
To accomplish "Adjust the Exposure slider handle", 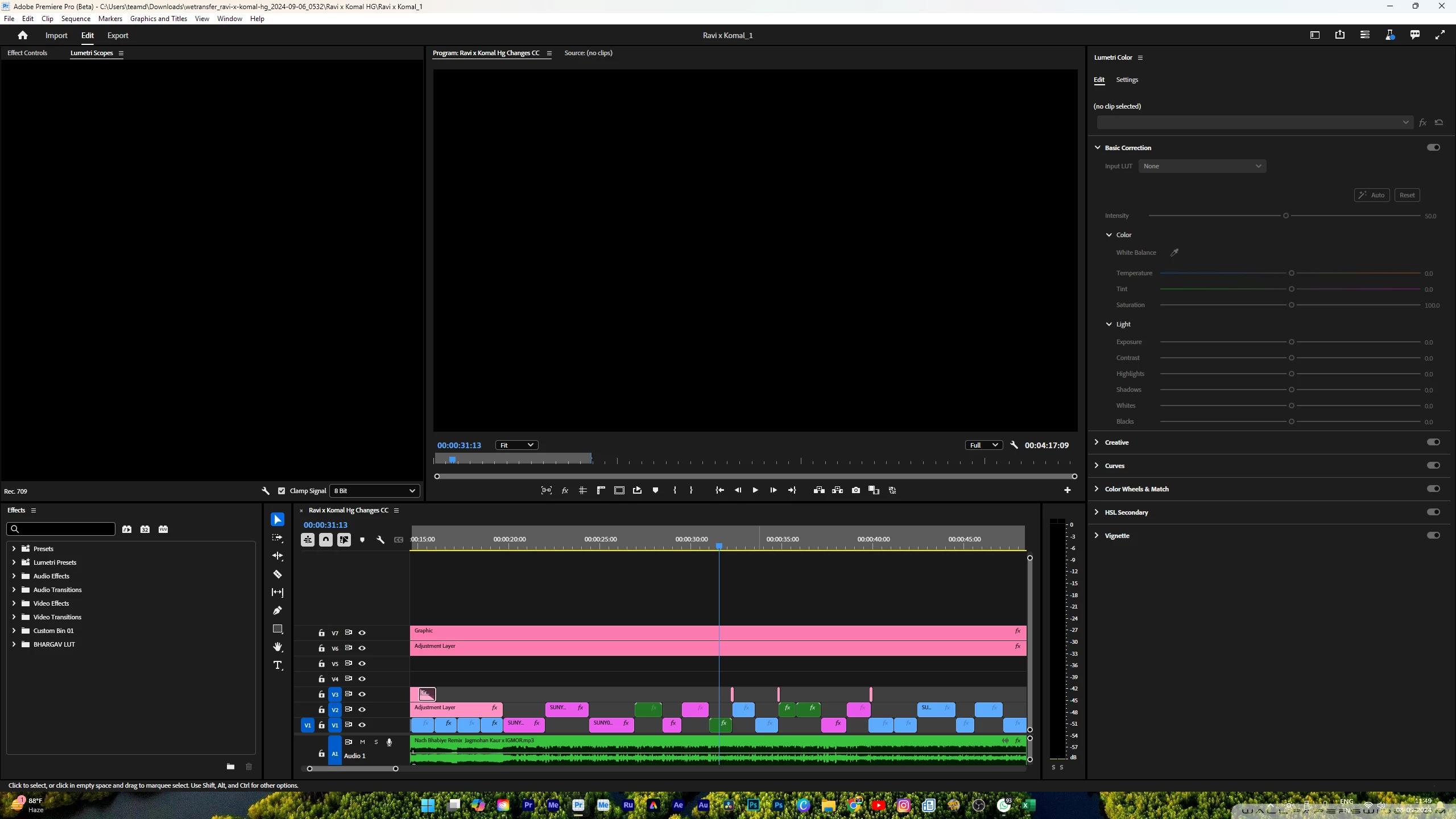I will click(1292, 342).
